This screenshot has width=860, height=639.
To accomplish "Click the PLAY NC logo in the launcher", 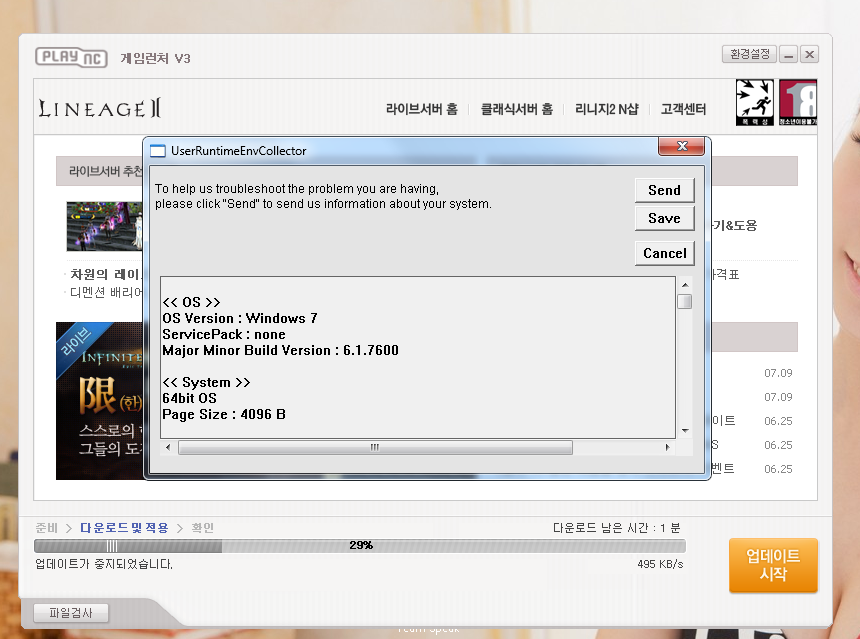I will coord(71,58).
